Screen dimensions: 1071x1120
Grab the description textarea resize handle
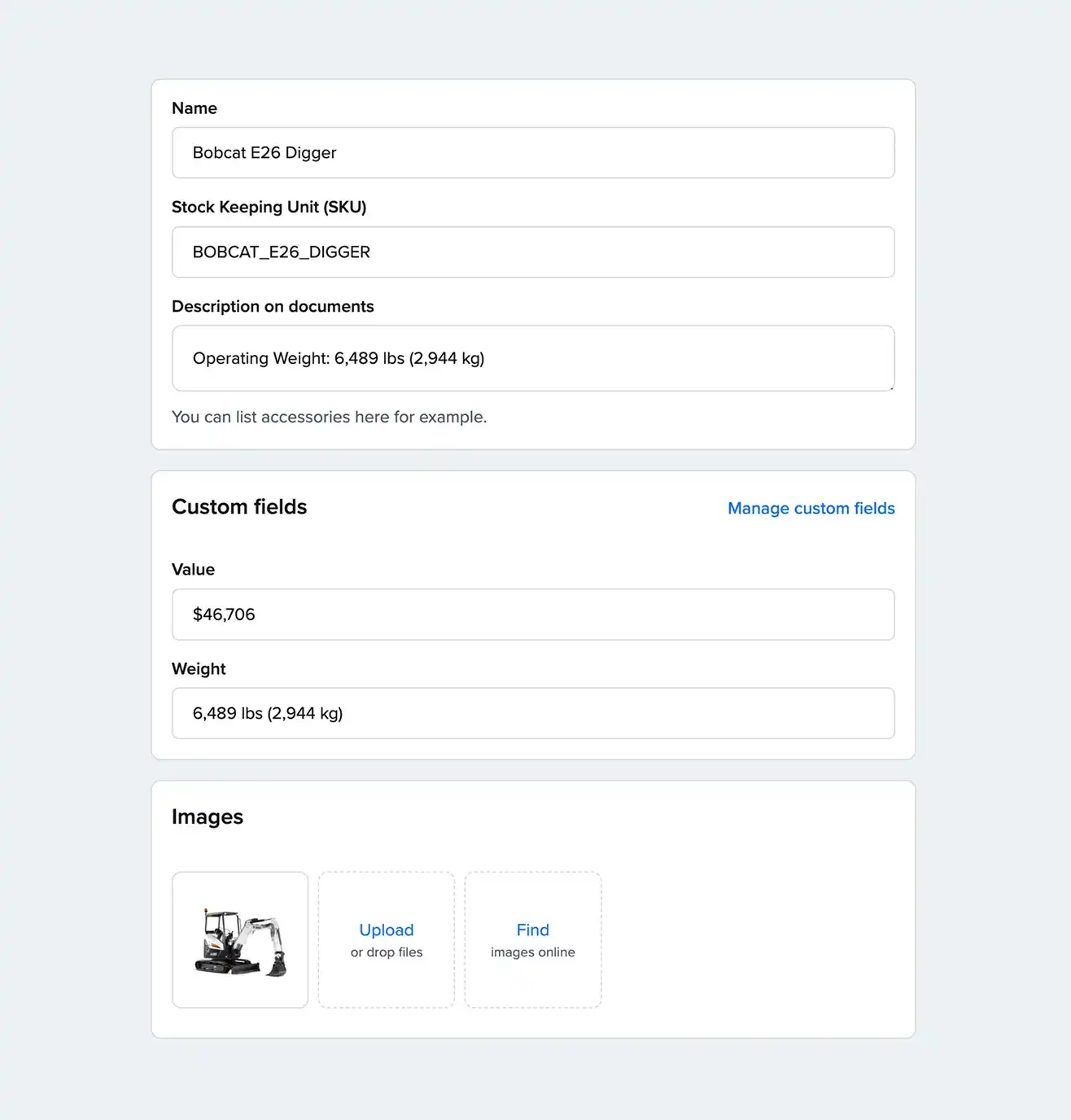click(891, 387)
